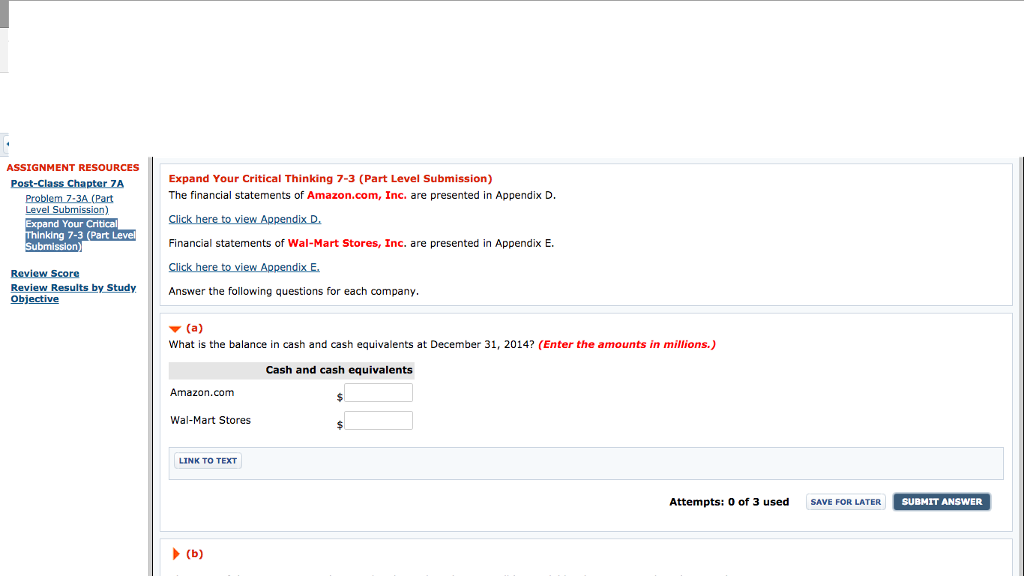Click the LINK TO TEXT button
The width and height of the screenshot is (1024, 576).
(207, 460)
